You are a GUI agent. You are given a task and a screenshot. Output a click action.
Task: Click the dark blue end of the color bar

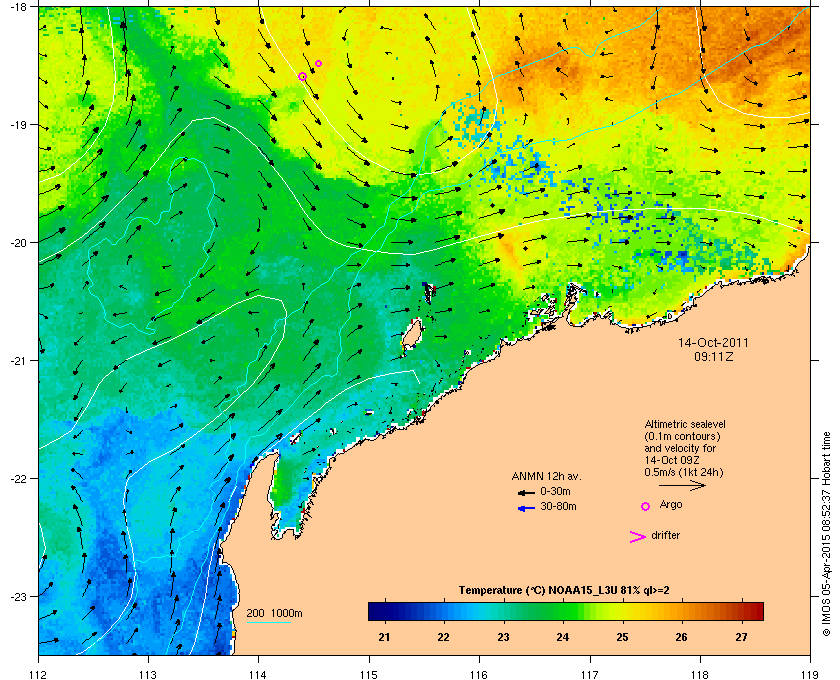pos(375,611)
